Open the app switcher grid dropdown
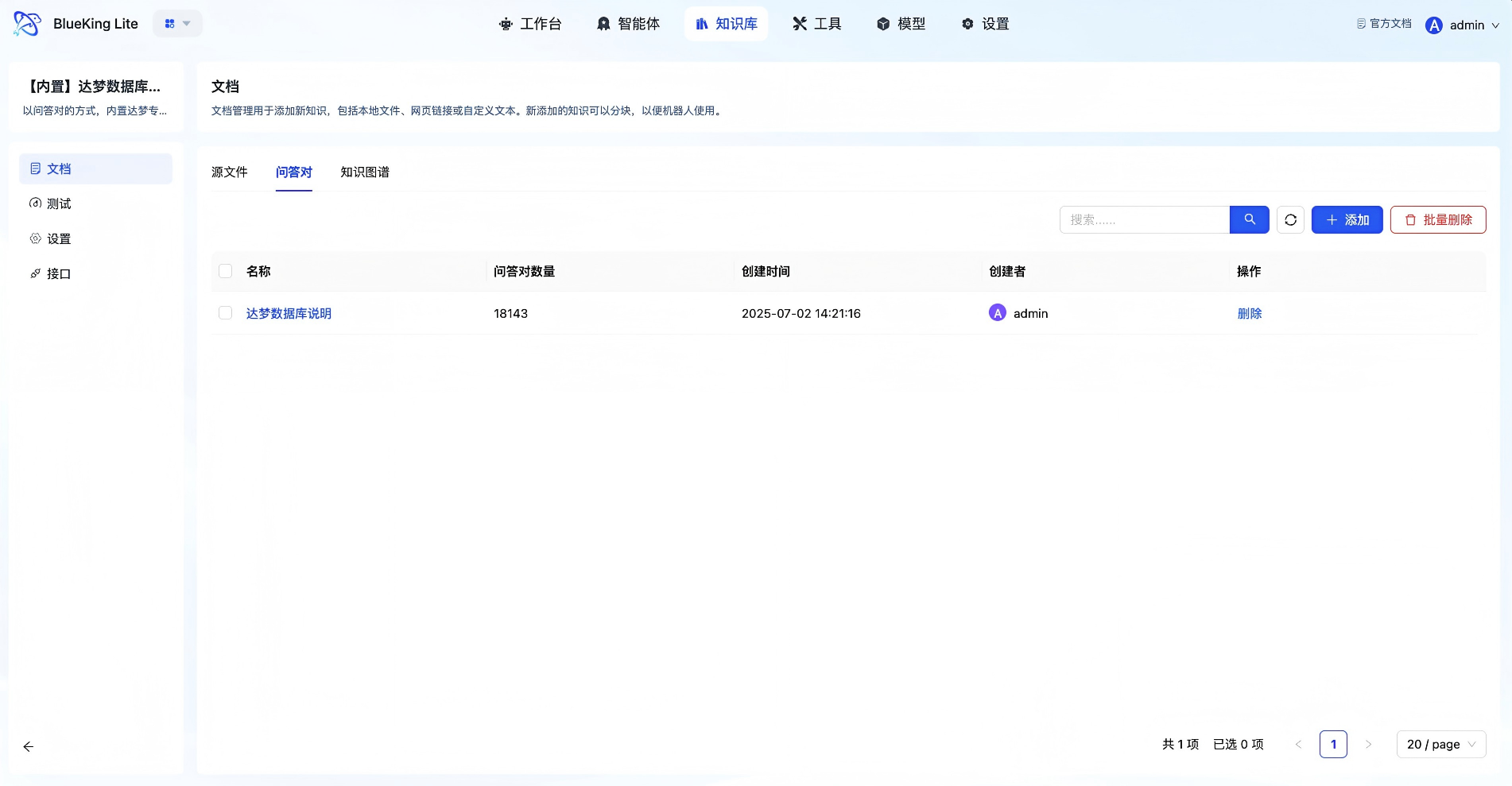Image resolution: width=1512 pixels, height=786 pixels. pos(177,24)
